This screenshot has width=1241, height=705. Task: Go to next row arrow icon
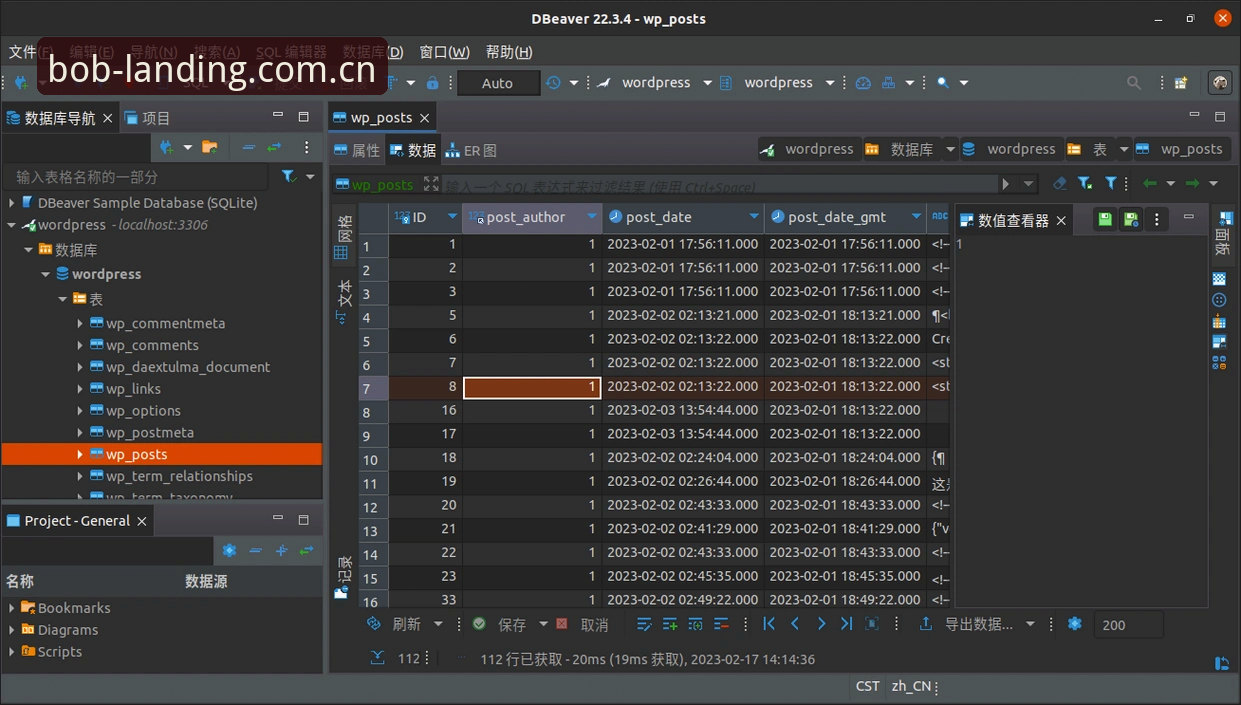click(821, 624)
